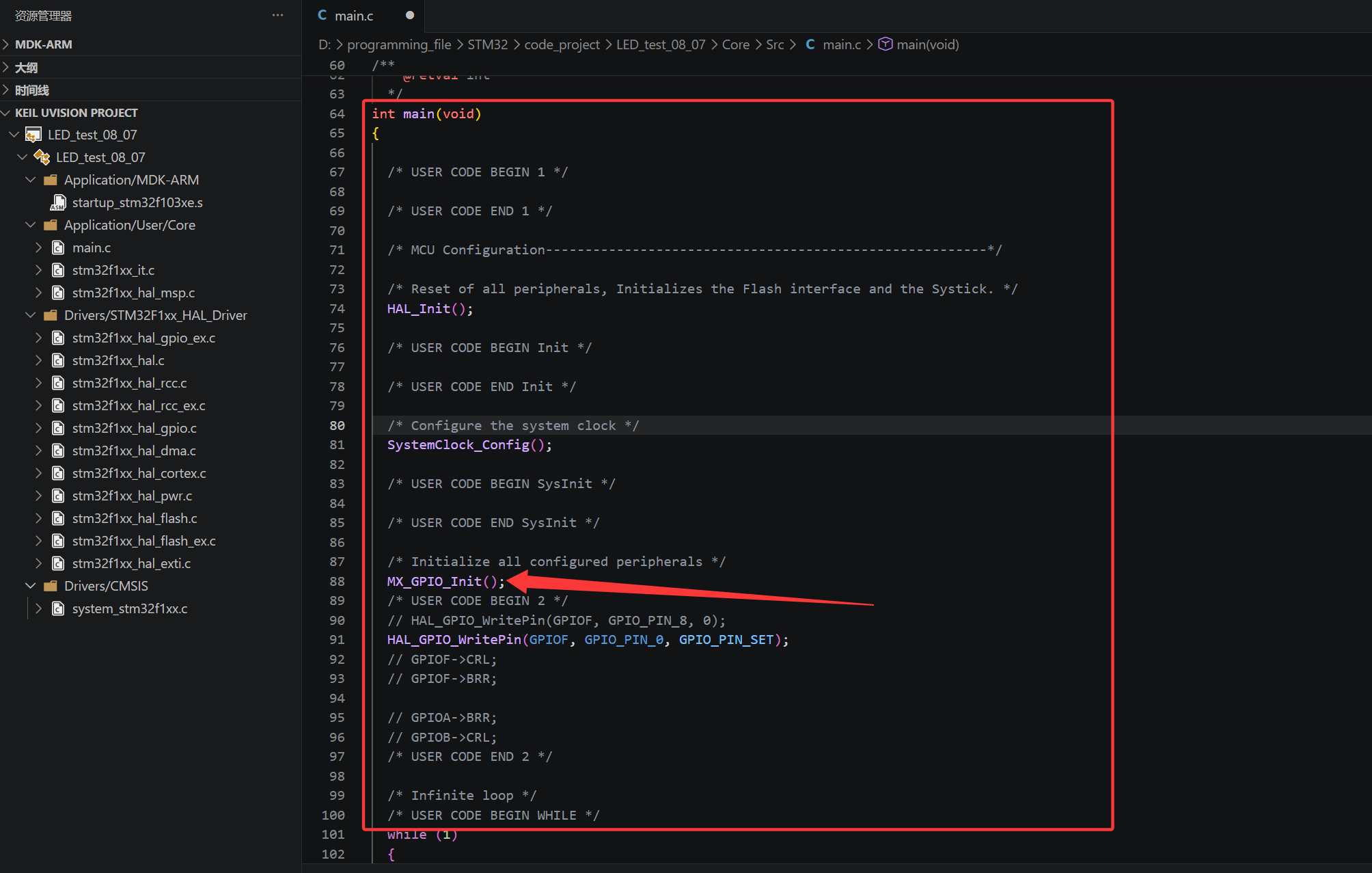The image size is (1372, 873).
Task: Collapse the nested LED_test_08_07 target node
Action: [23, 157]
